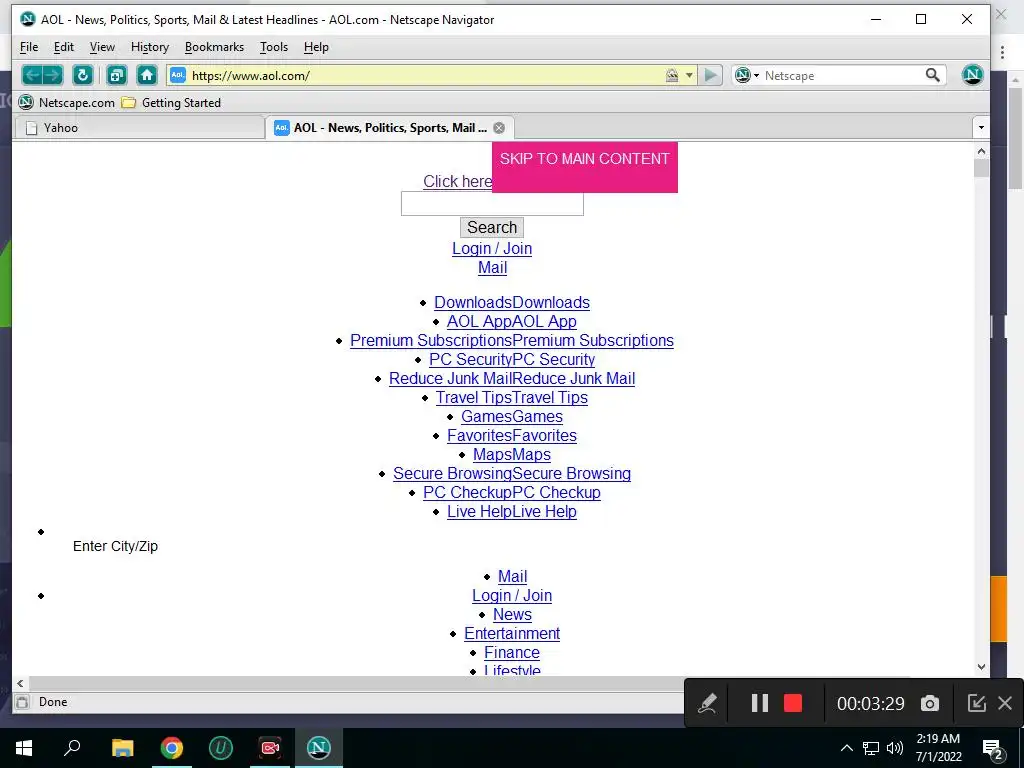Open the PC Checkup link
This screenshot has height=768, width=1024.
point(511,492)
